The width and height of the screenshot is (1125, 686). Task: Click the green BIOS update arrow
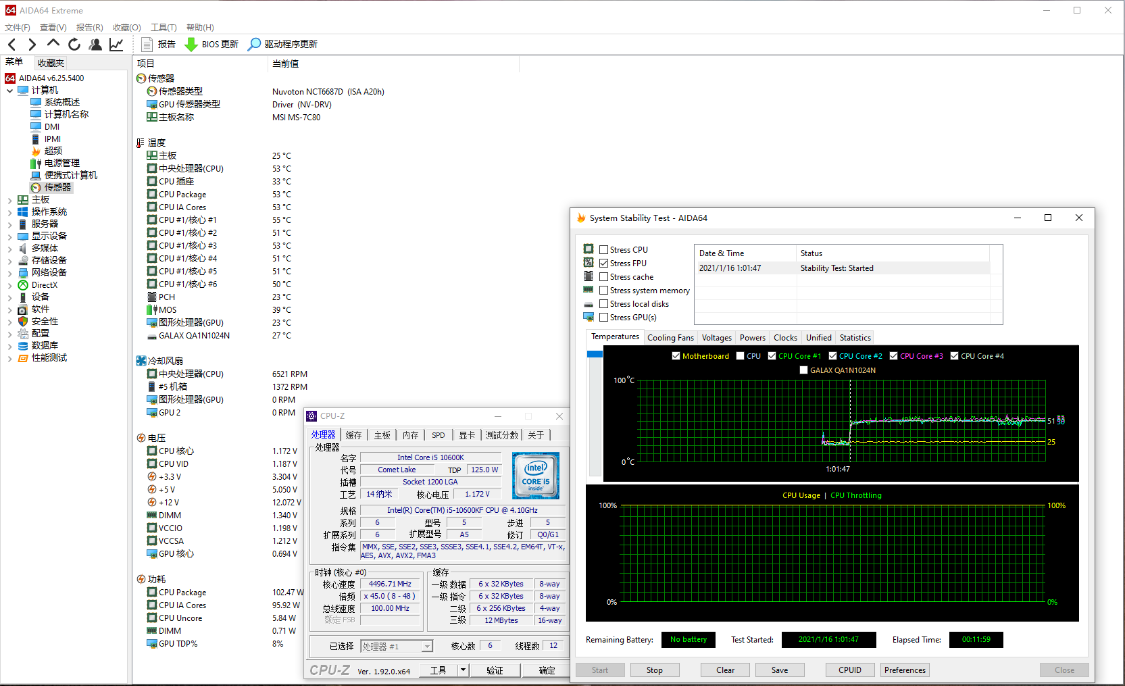(191, 44)
